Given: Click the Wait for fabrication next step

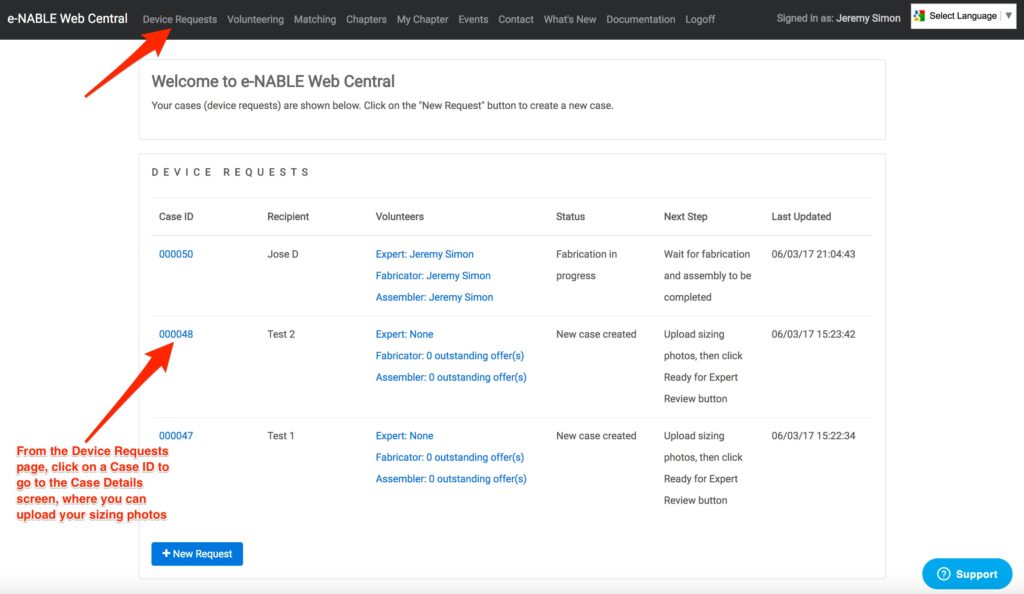Looking at the screenshot, I should pyautogui.click(x=707, y=275).
